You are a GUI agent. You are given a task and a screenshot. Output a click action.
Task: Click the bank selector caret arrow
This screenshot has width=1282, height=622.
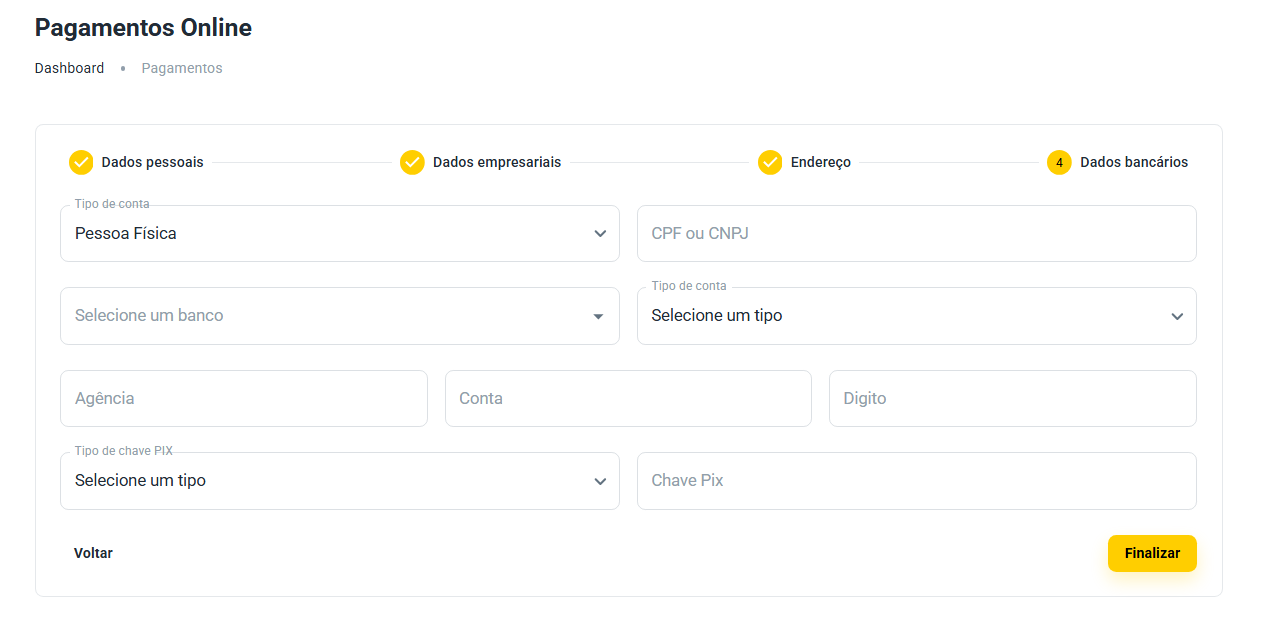click(x=598, y=316)
